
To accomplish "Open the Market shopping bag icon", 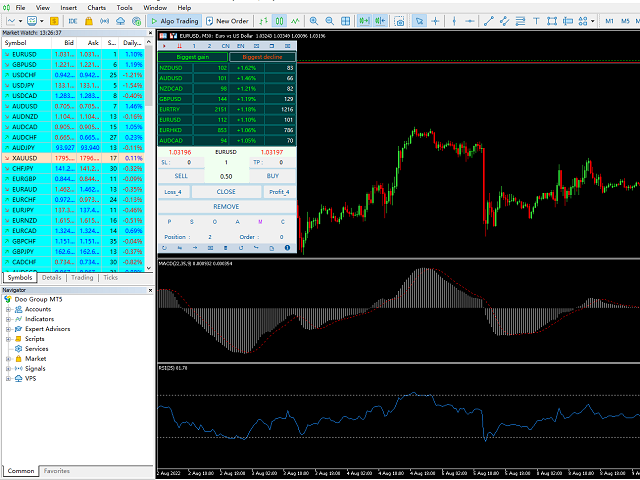I will [x=89, y=21].
